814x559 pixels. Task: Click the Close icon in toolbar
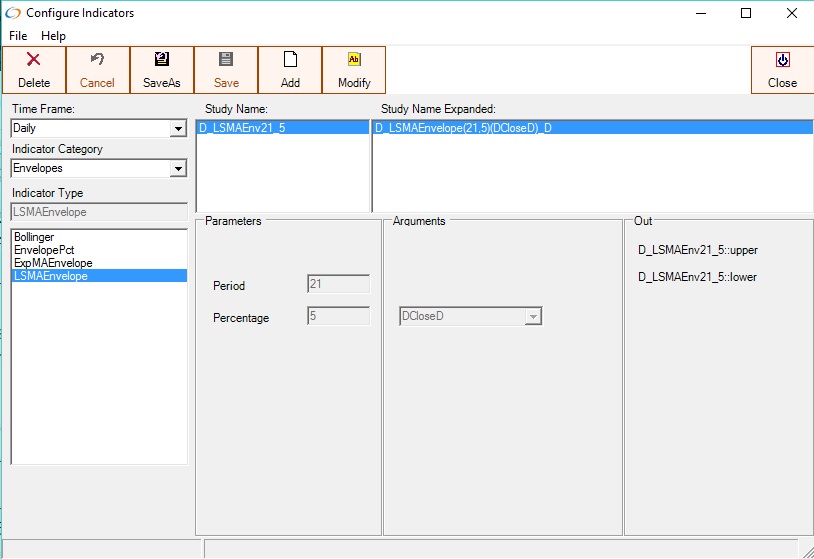coord(782,60)
